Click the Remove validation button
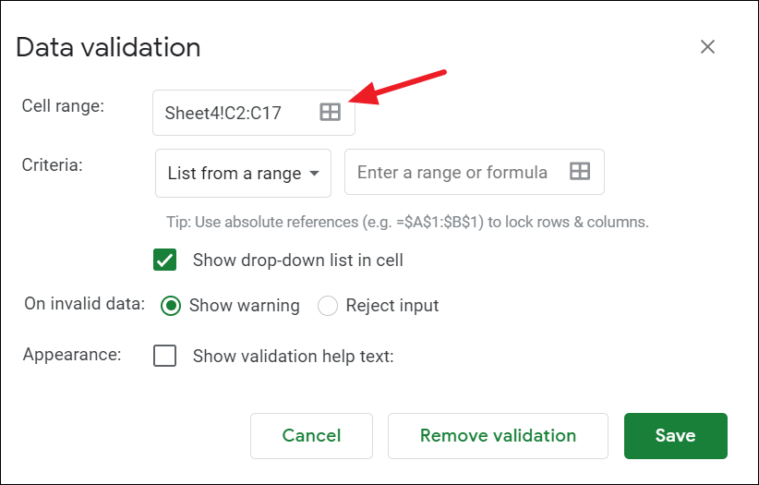The height and width of the screenshot is (485, 759). tap(498, 436)
